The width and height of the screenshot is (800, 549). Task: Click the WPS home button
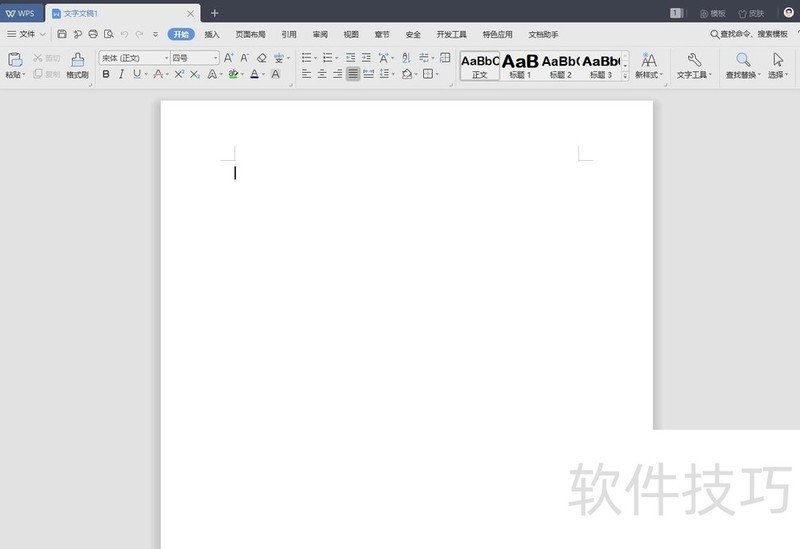coord(20,13)
